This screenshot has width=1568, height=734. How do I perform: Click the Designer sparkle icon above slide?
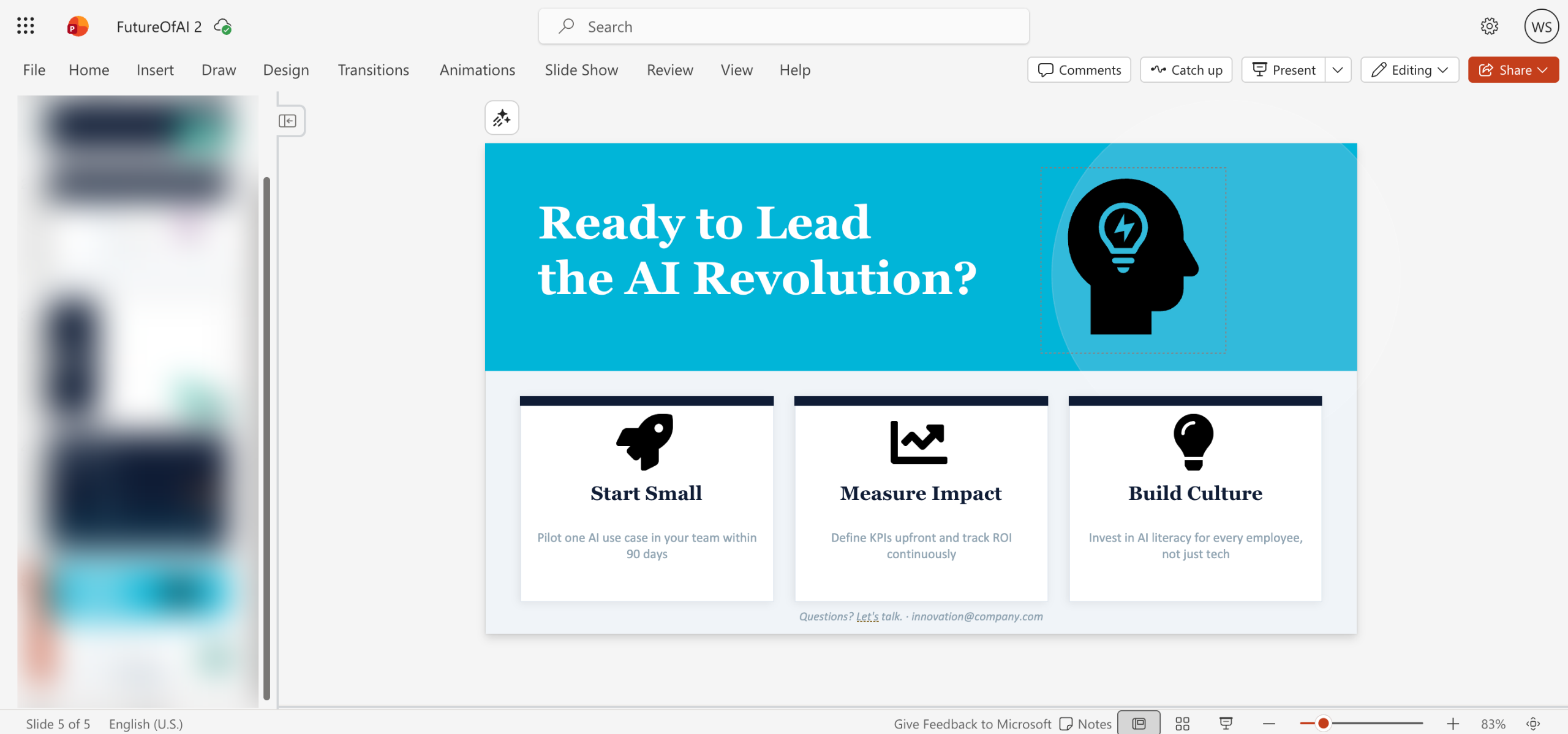502,118
